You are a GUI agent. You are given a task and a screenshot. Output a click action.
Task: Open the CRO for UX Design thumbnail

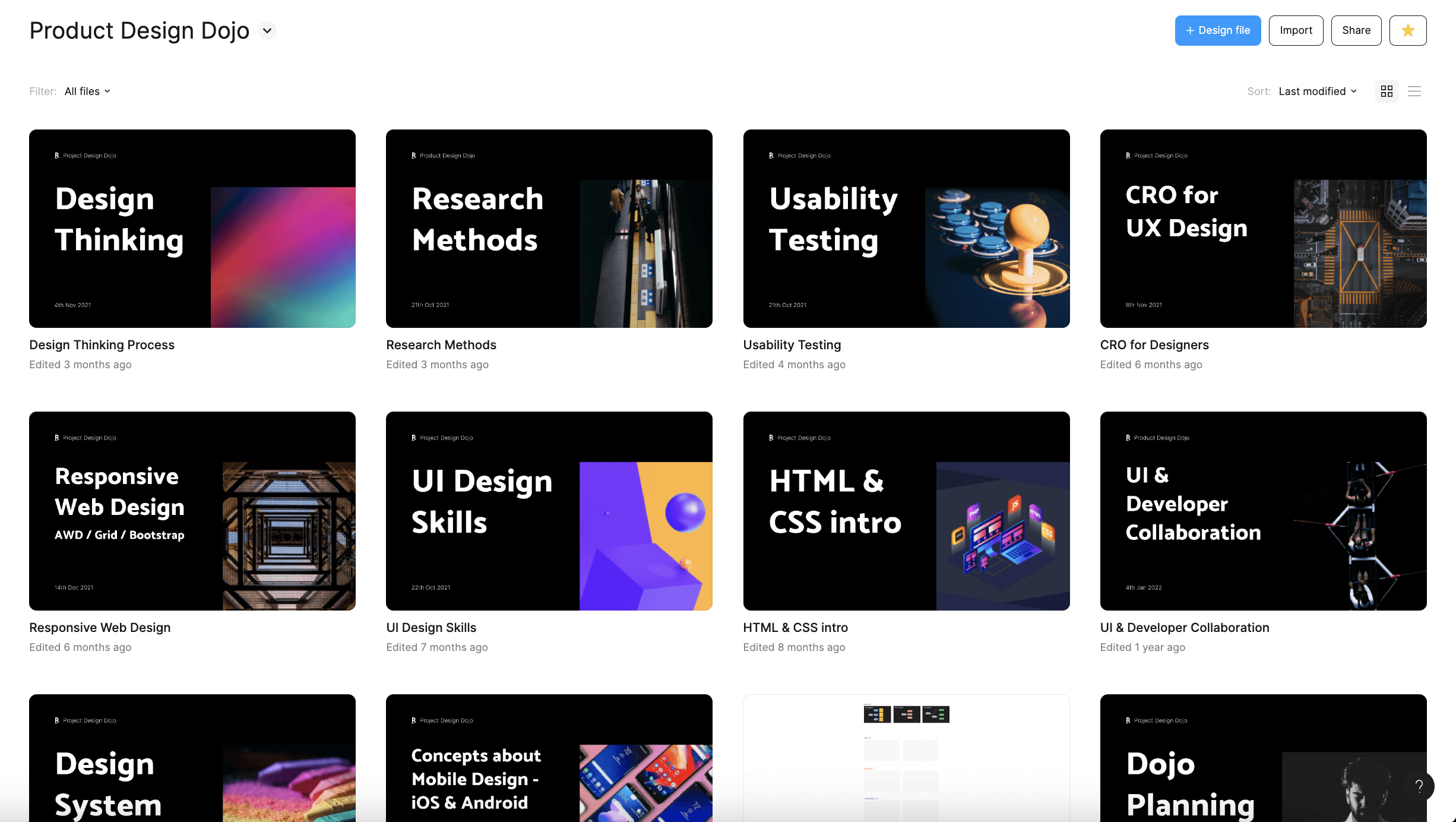1263,229
